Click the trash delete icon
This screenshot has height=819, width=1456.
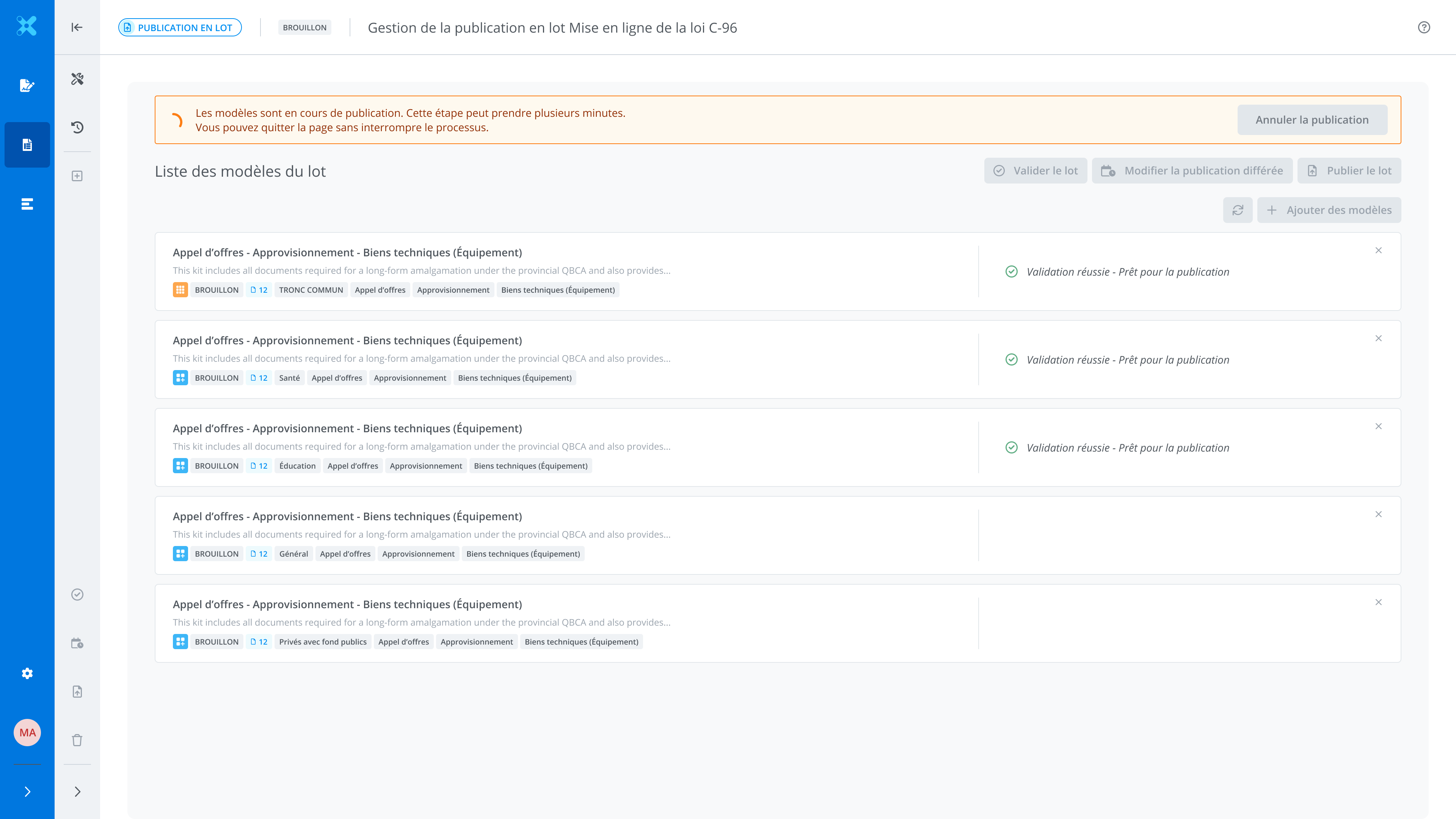pos(77,740)
